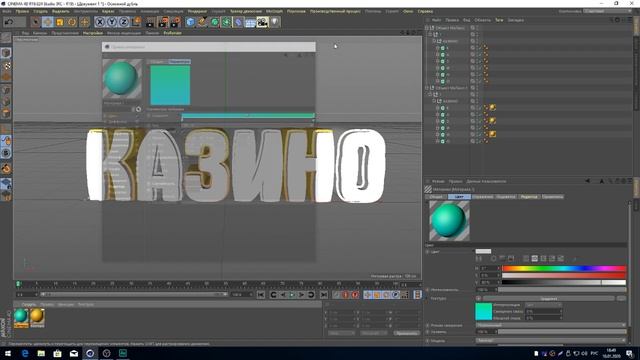Toggle Position keyframe recording icon
Image resolution: width=640 pixels, height=360 pixels.
pyautogui.click(x=368, y=295)
